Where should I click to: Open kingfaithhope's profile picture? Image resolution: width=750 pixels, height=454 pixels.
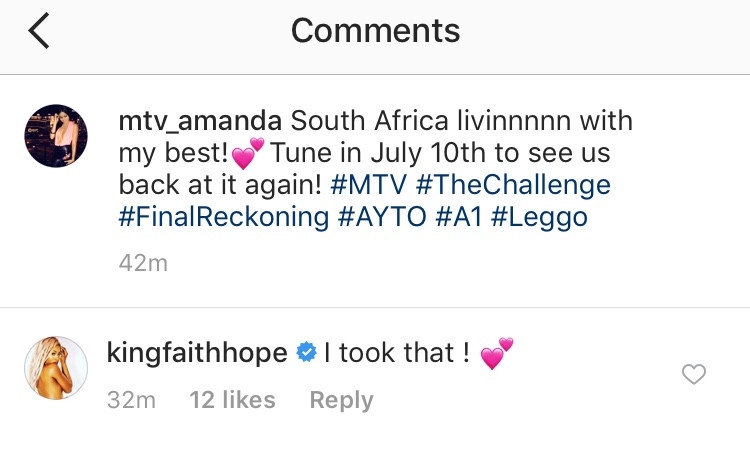coord(56,367)
